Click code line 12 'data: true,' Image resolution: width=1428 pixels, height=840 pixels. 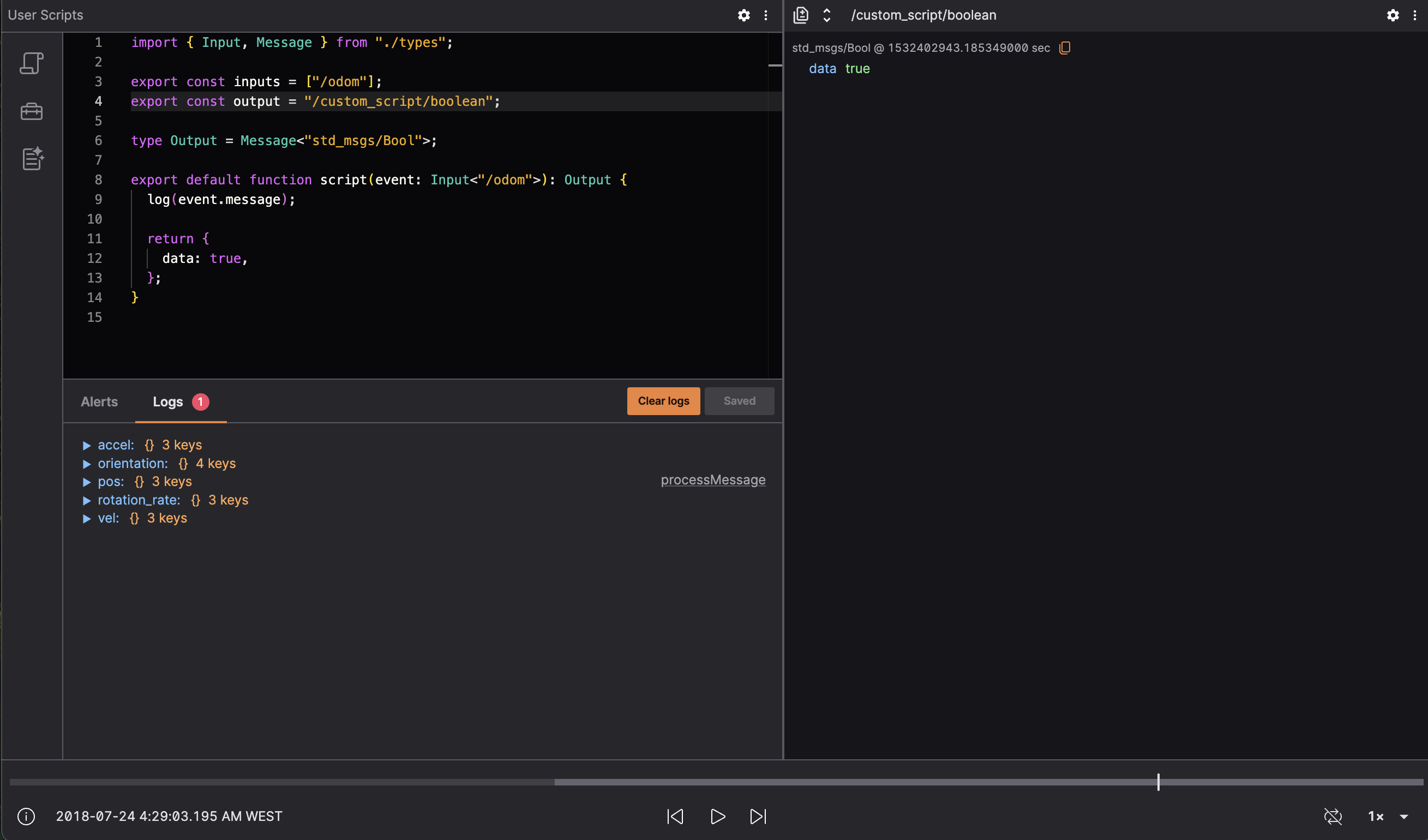coord(205,259)
